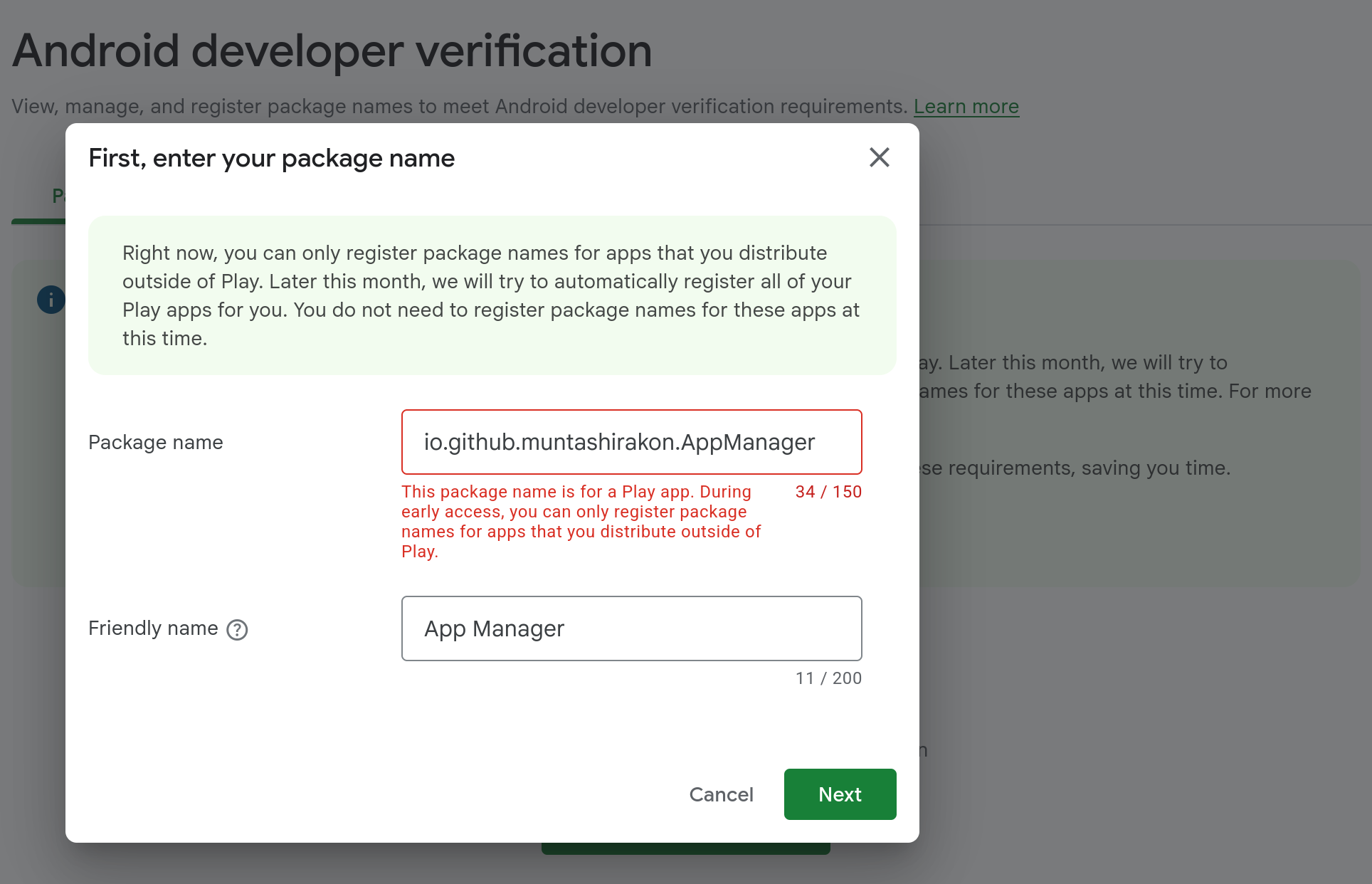
Task: Open the Learn more link
Action: 966,107
